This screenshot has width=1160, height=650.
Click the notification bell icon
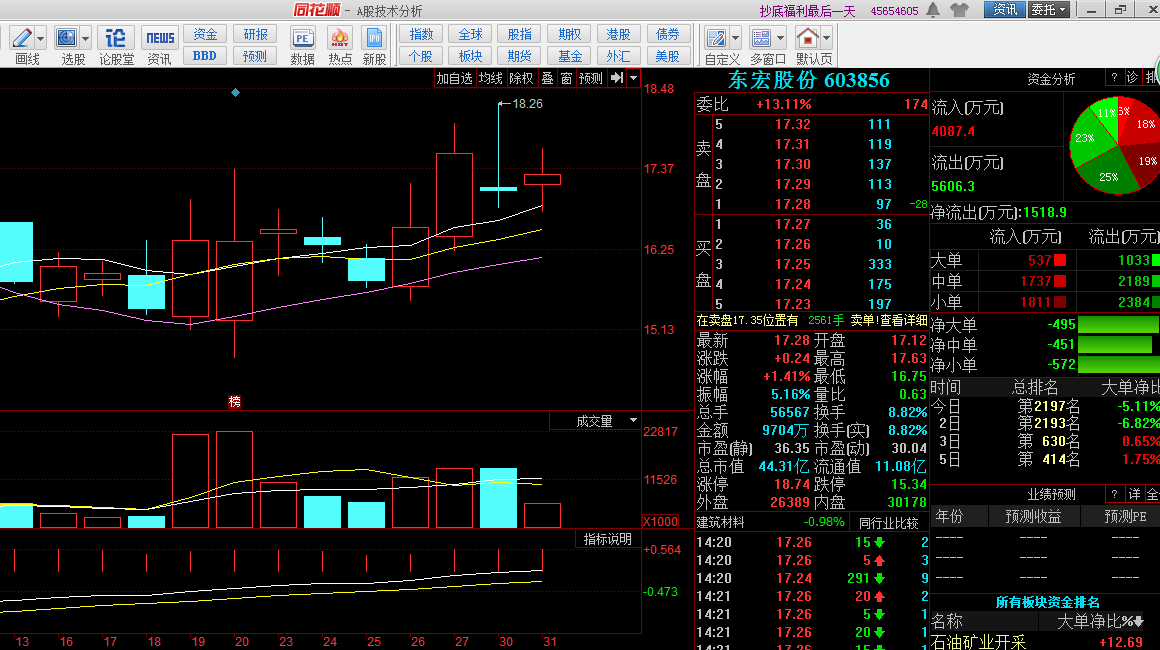pos(933,10)
